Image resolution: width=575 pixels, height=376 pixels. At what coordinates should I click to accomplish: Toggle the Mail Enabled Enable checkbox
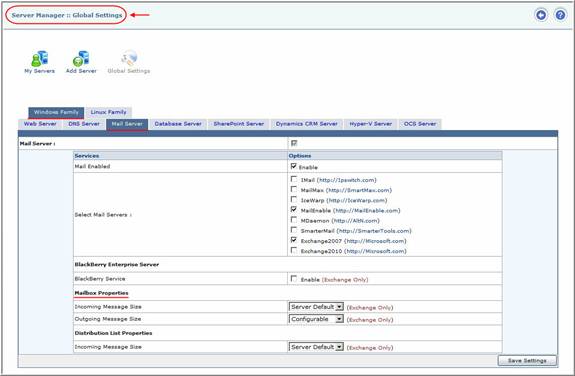(x=294, y=166)
